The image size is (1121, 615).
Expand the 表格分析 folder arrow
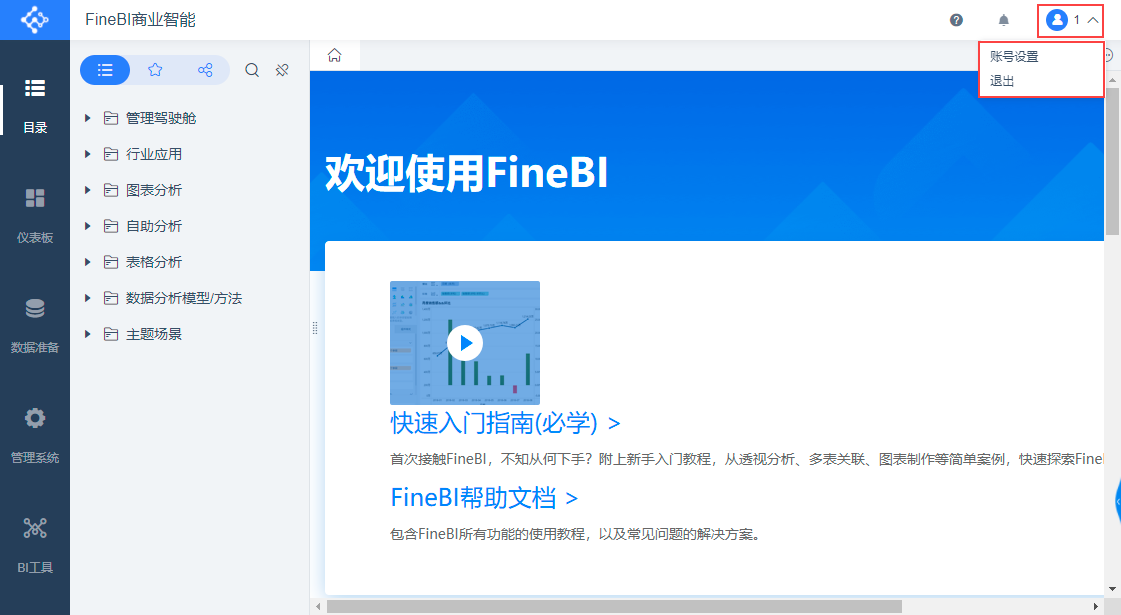[x=87, y=262]
